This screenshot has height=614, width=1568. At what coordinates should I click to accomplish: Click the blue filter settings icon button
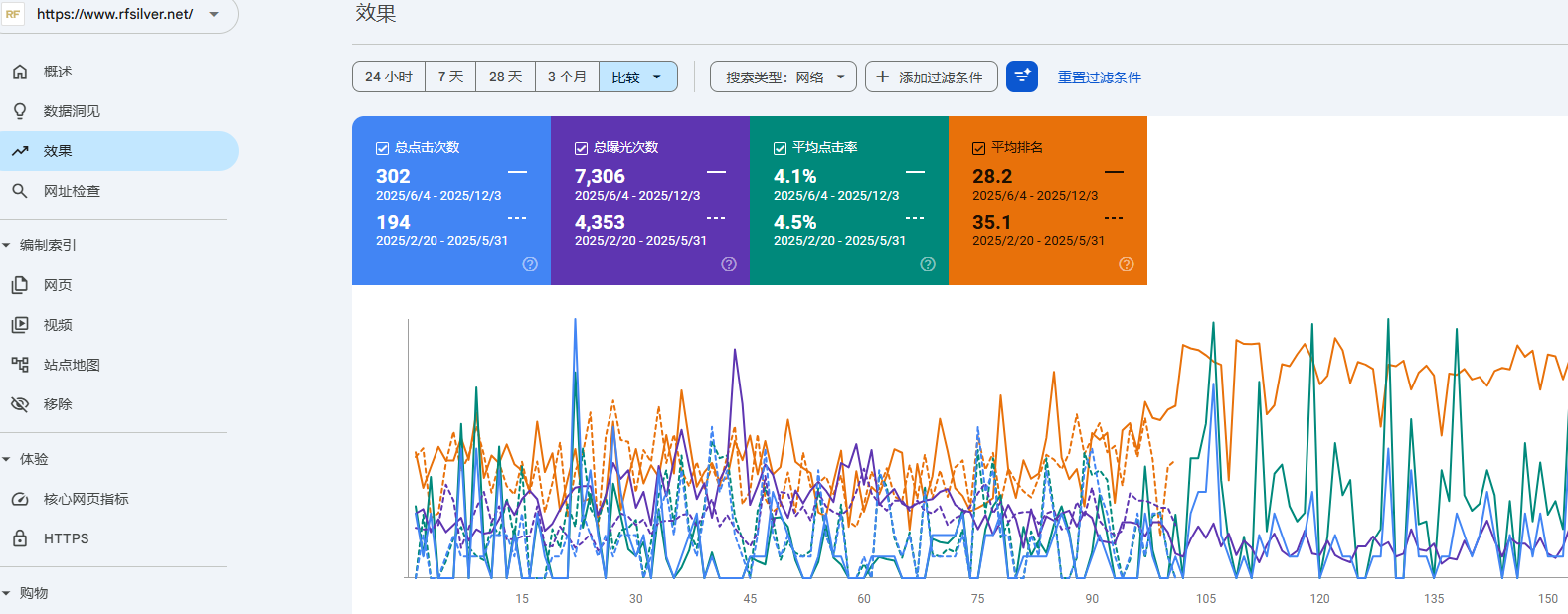coord(1021,77)
